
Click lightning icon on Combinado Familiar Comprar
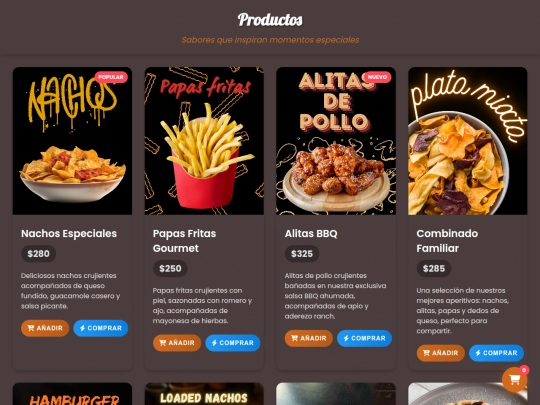[478, 353]
